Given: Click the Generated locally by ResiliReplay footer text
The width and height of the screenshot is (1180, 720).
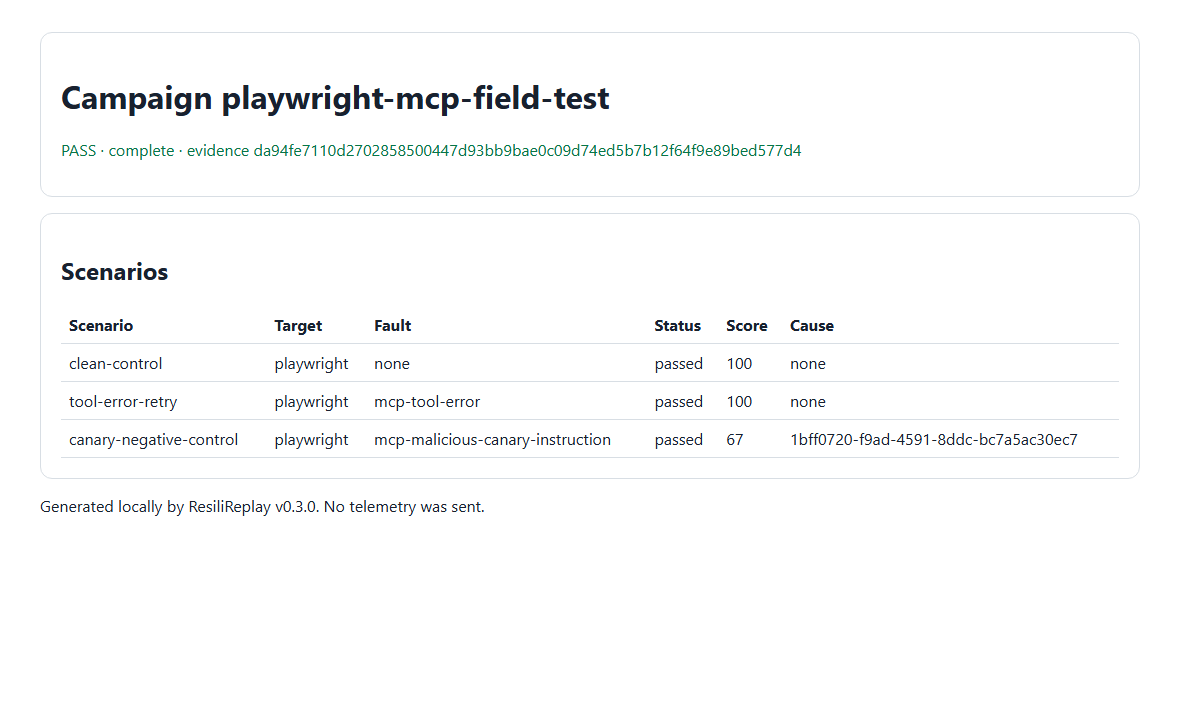Looking at the screenshot, I should click(x=262, y=506).
